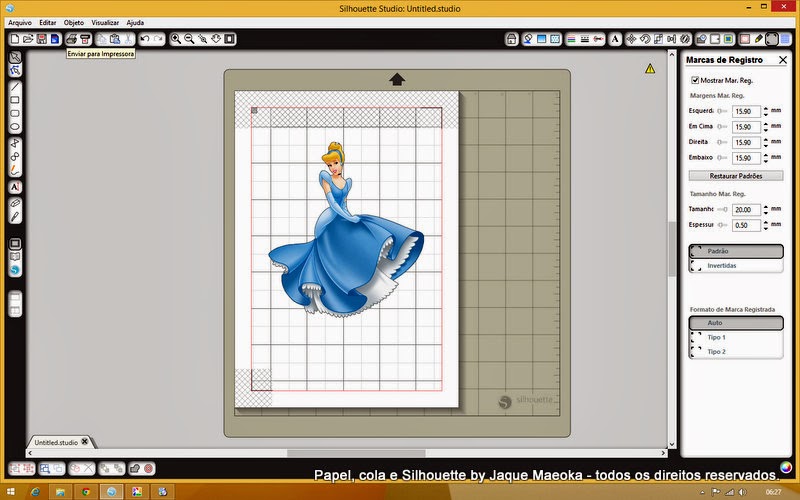Select the arrow Selection tool

(x=15, y=57)
